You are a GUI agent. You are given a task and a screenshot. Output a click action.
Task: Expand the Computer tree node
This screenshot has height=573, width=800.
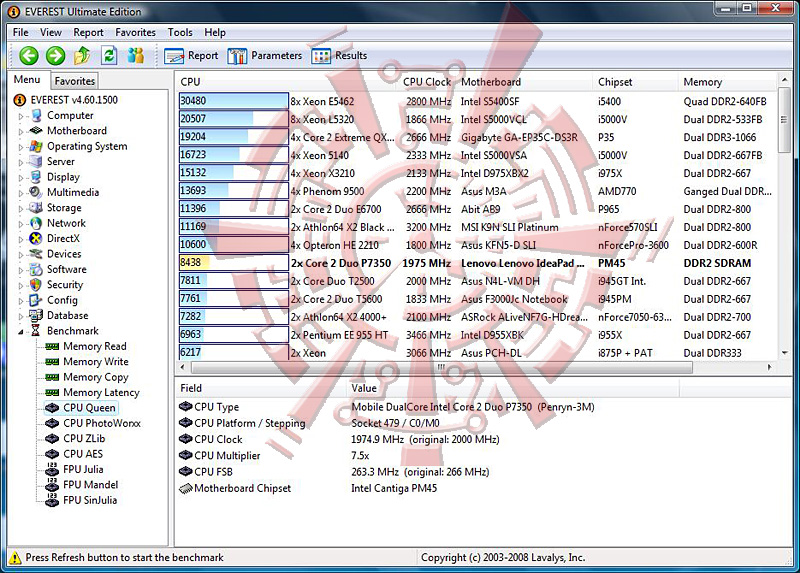21,116
